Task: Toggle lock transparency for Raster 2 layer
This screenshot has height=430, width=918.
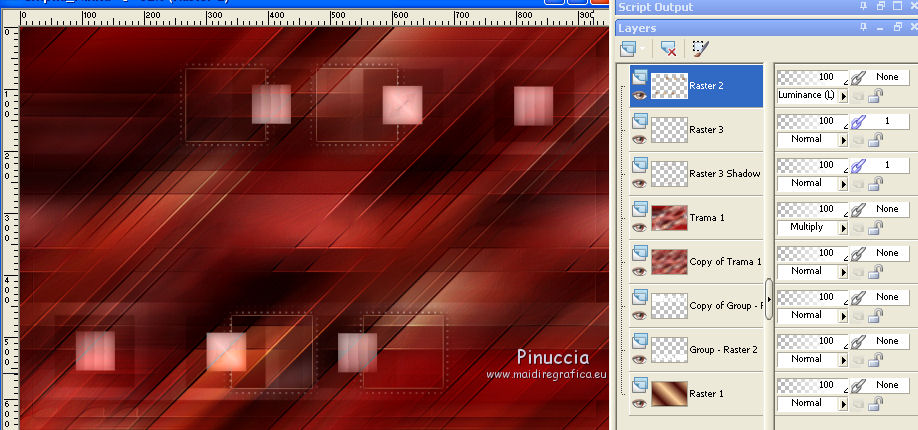Action: coord(875,96)
